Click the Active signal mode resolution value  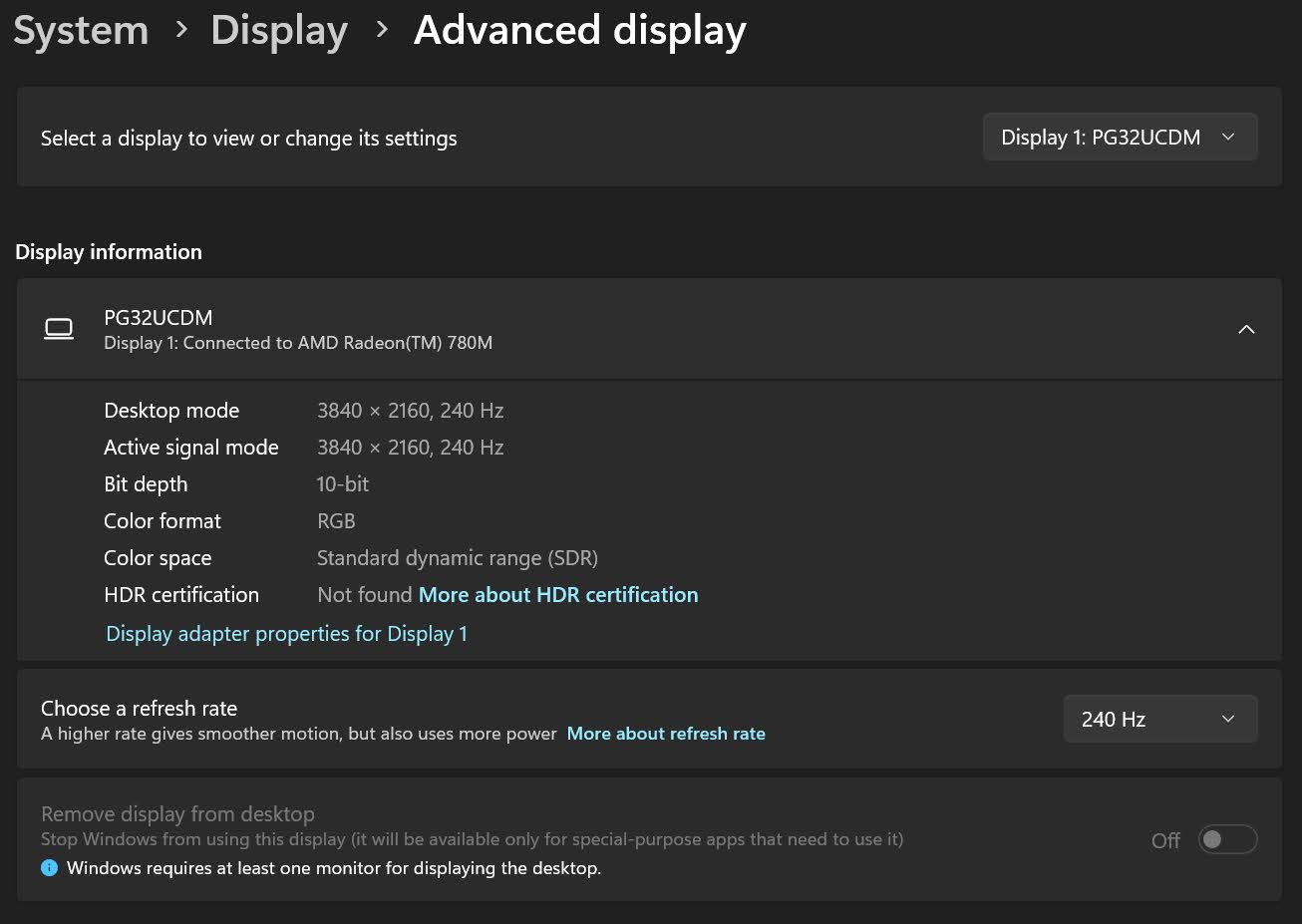coord(410,448)
